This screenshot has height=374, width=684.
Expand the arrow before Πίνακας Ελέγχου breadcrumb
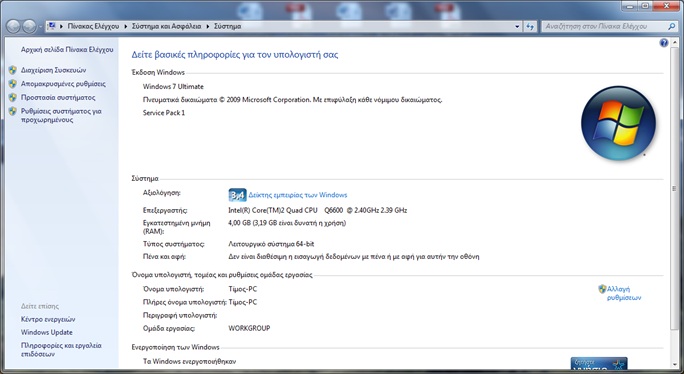[x=62, y=26]
